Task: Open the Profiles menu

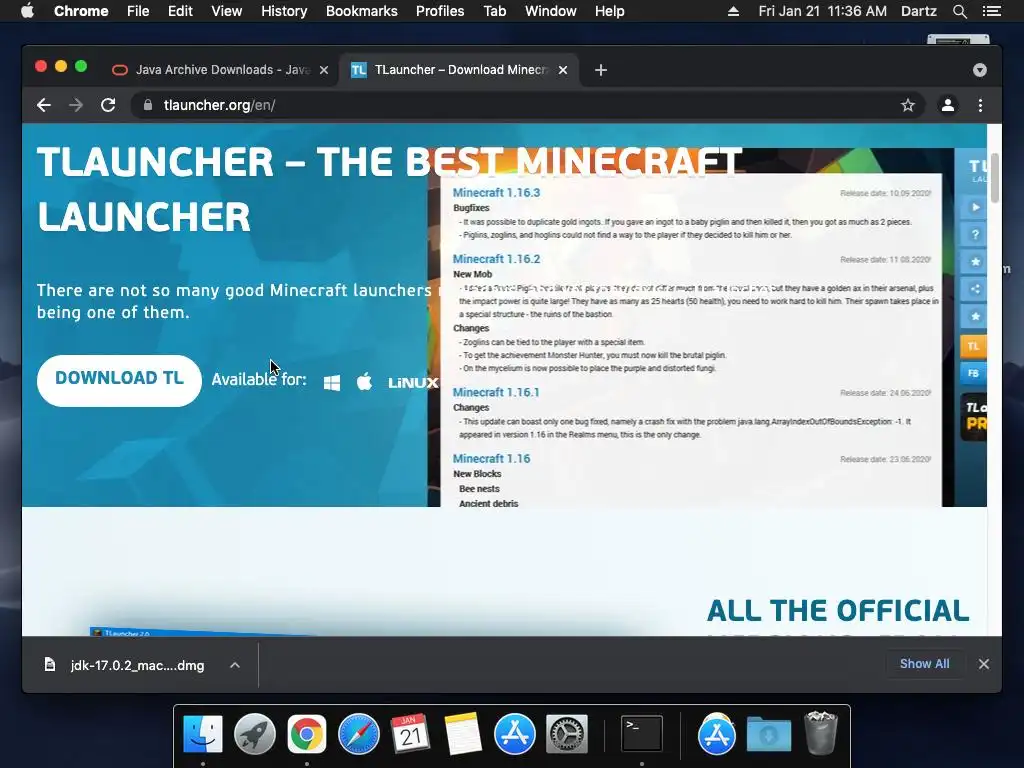Action: click(440, 11)
